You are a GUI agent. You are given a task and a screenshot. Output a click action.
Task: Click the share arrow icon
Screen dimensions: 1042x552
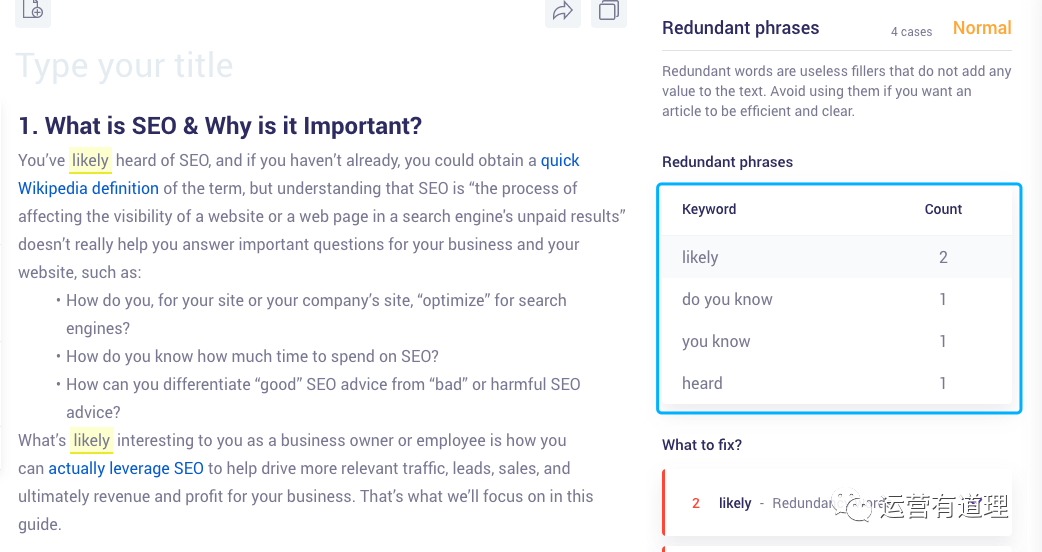click(x=563, y=11)
